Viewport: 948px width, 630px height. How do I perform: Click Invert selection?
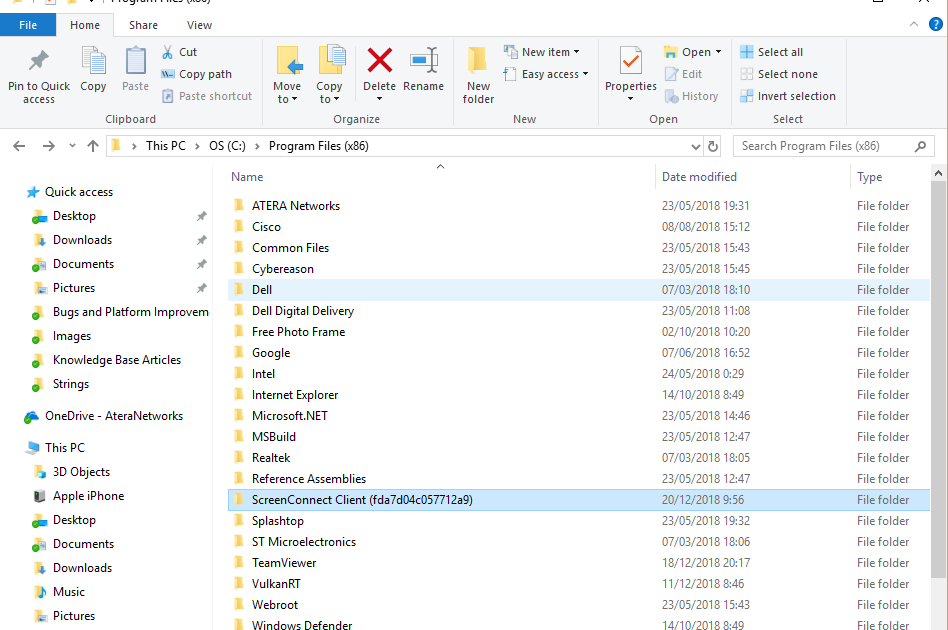tap(788, 96)
